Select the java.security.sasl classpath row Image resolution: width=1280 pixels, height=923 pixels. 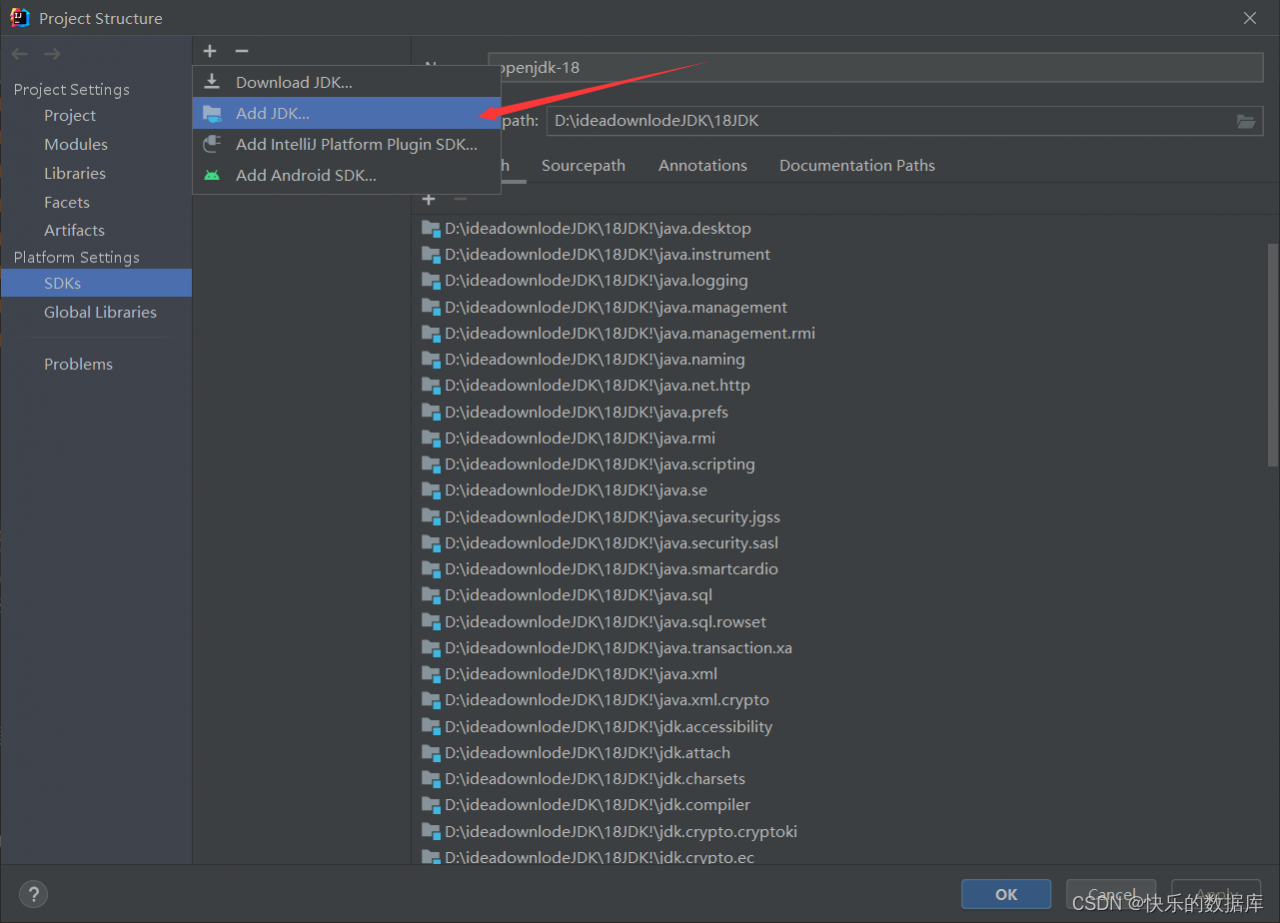click(840, 543)
